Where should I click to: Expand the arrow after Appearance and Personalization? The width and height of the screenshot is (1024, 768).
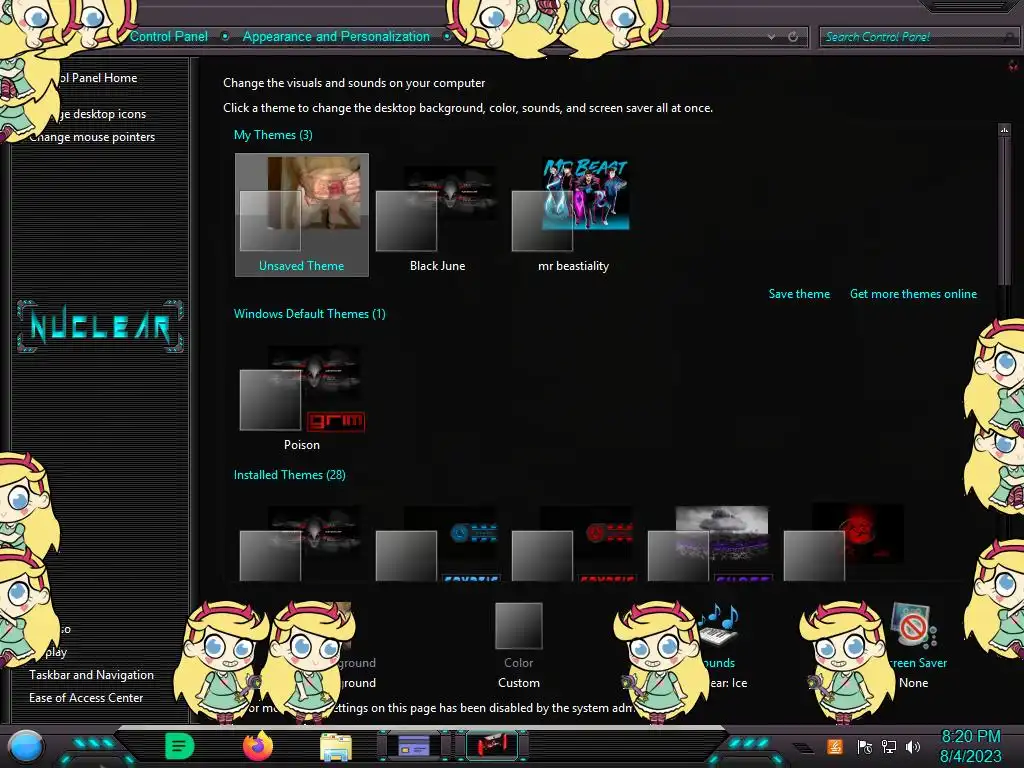point(447,37)
